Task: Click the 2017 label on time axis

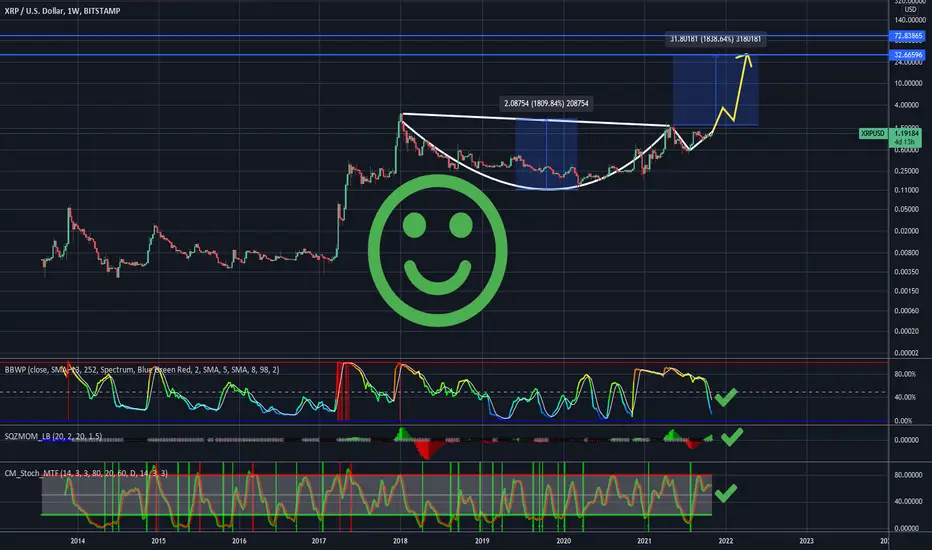Action: coord(319,541)
